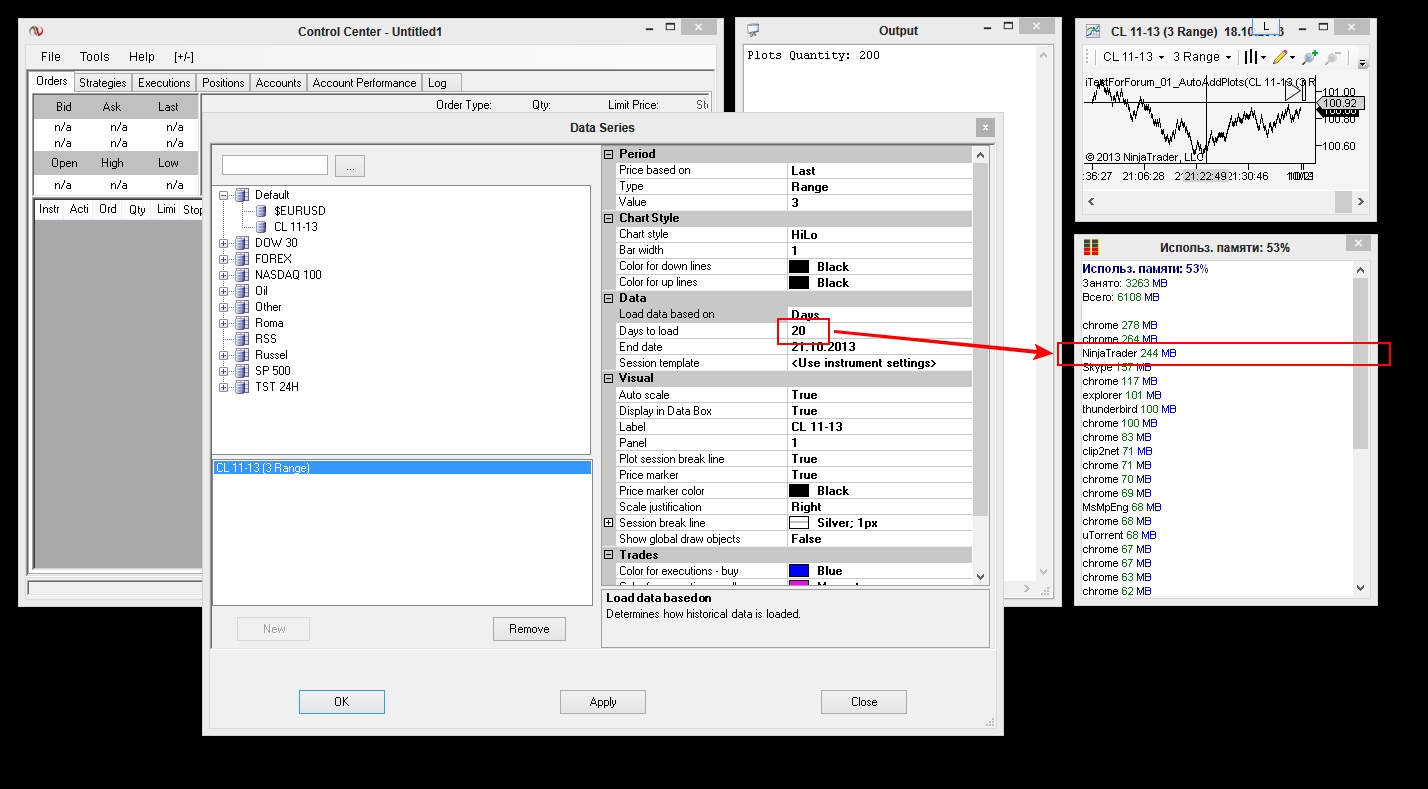Click the property grid scroll down arrow
The image size is (1428, 789).
980,576
